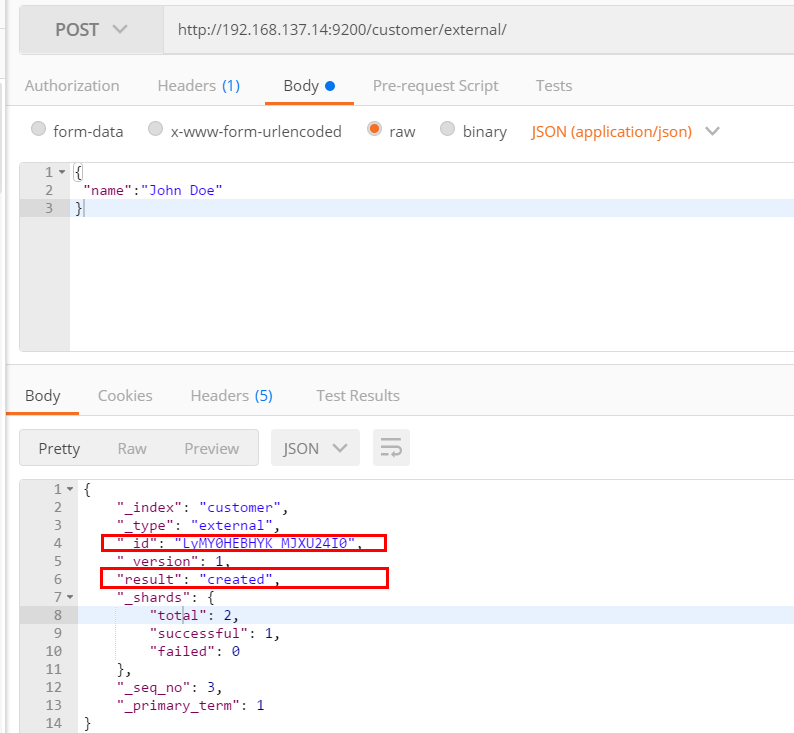The width and height of the screenshot is (794, 733).
Task: Open the response JSON format dropdown
Action: 315,448
